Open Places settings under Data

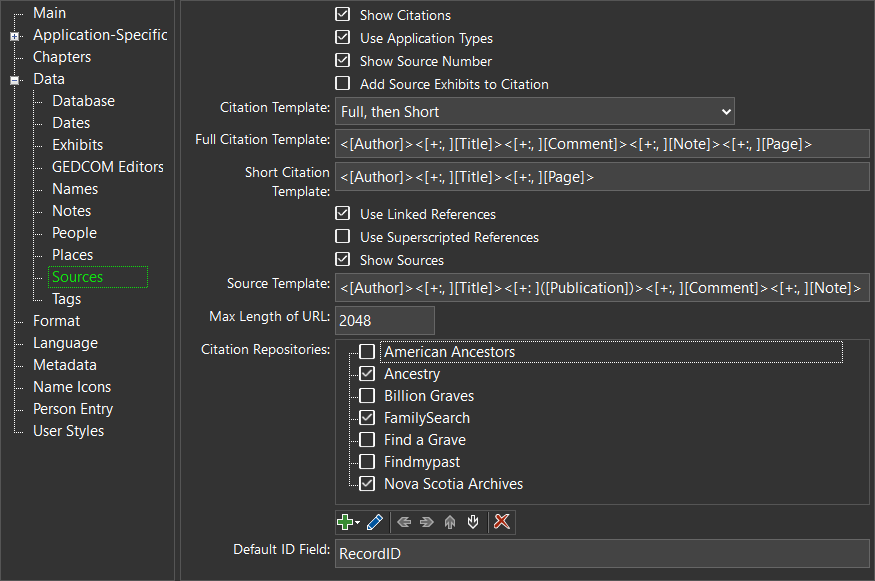coord(73,255)
